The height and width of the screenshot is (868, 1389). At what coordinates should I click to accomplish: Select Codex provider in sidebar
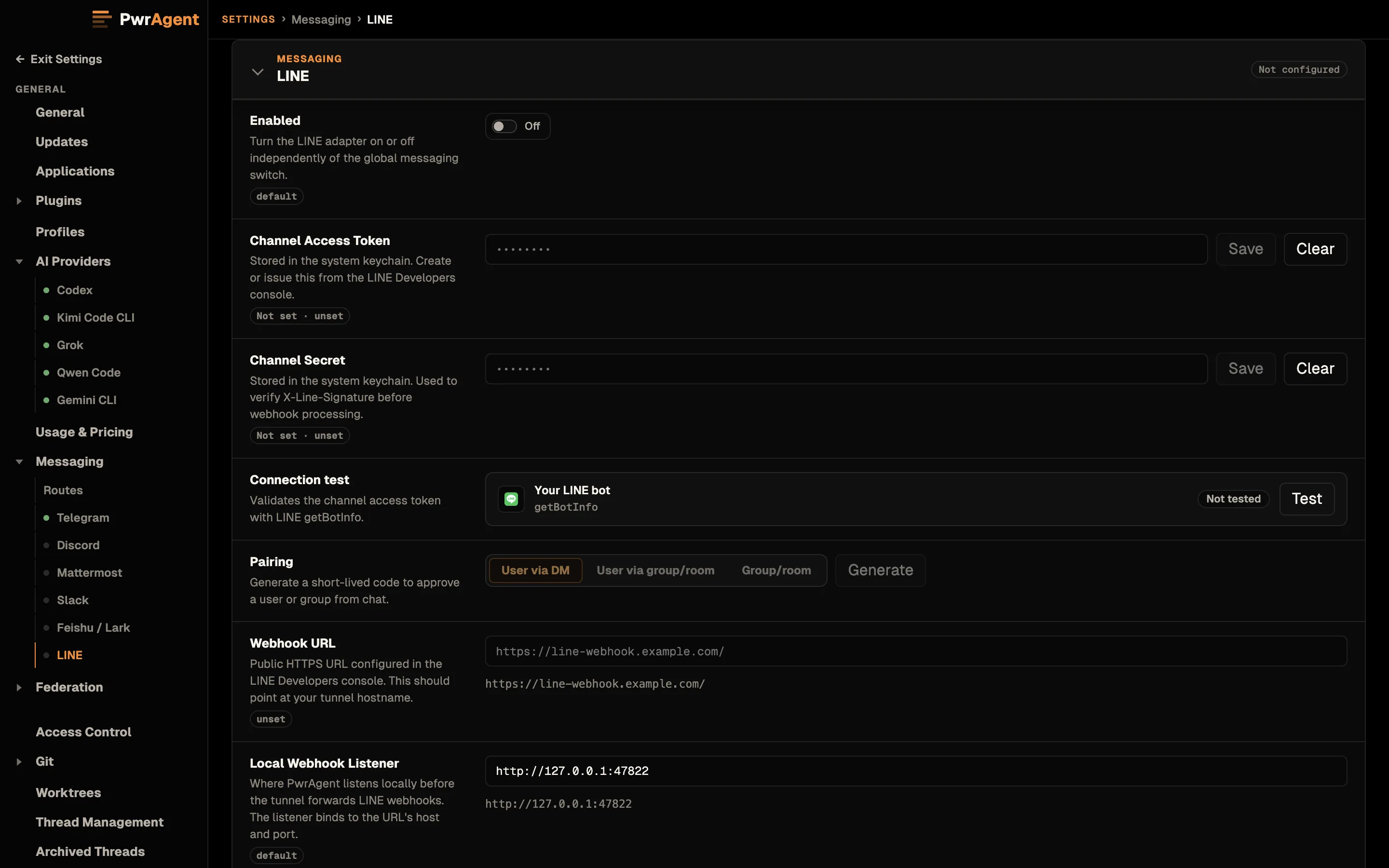(x=75, y=290)
